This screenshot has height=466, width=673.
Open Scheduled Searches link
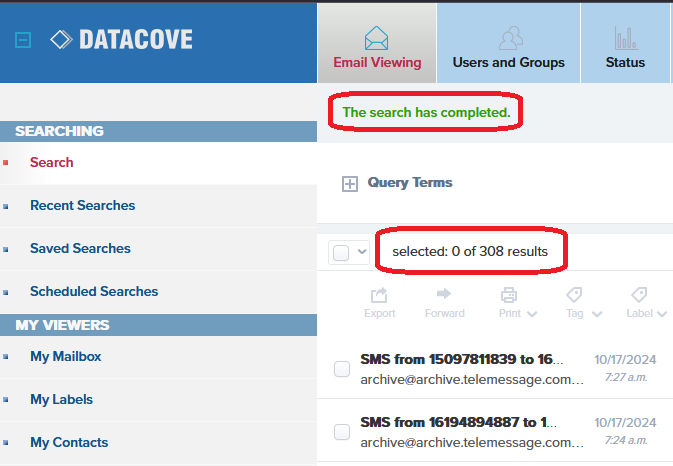tap(94, 291)
